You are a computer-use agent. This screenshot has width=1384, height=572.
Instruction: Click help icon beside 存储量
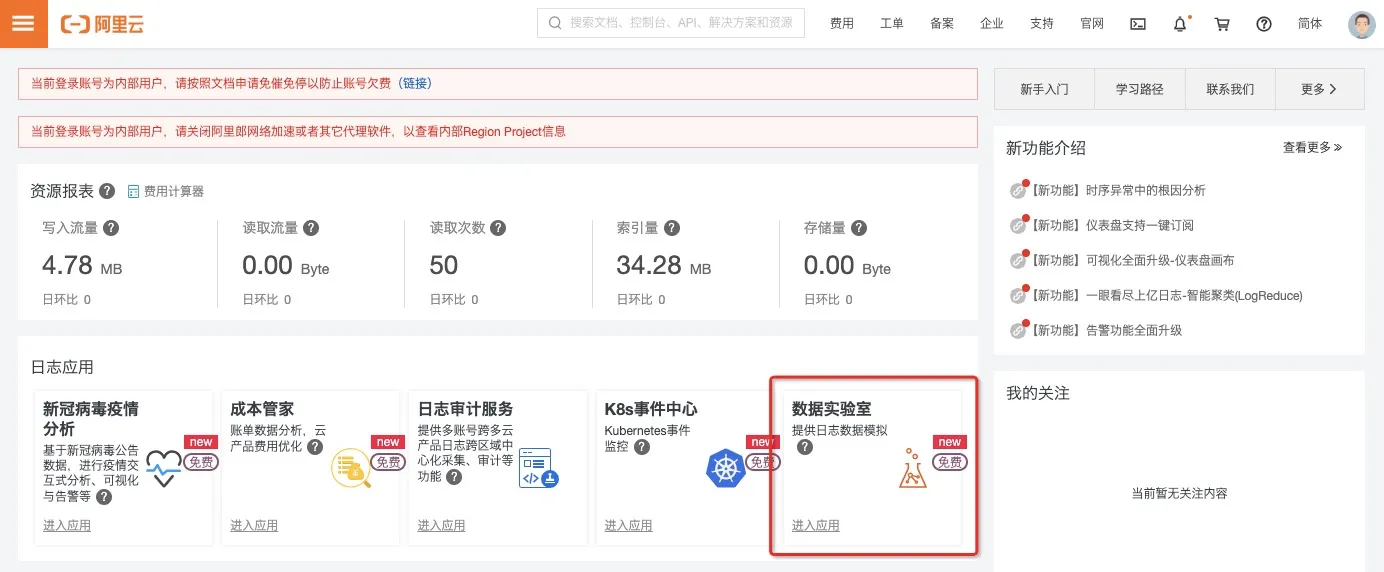pos(859,228)
